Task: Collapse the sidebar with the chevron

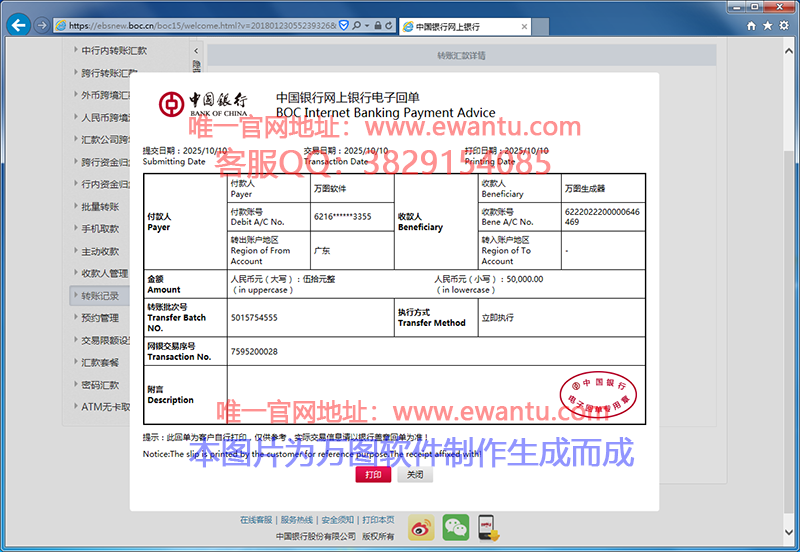Action: 196,51
